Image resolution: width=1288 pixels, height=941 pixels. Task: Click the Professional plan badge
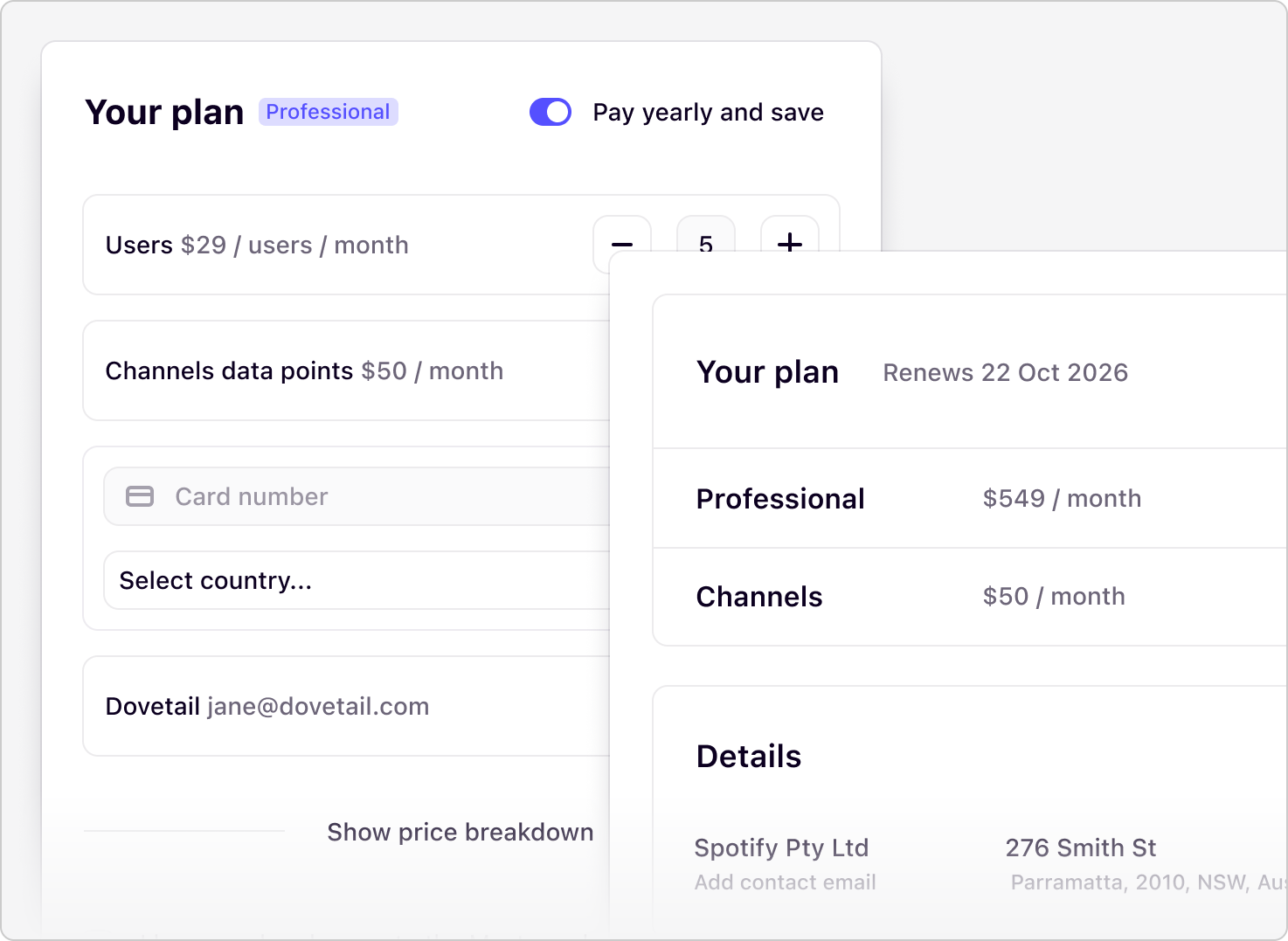329,112
